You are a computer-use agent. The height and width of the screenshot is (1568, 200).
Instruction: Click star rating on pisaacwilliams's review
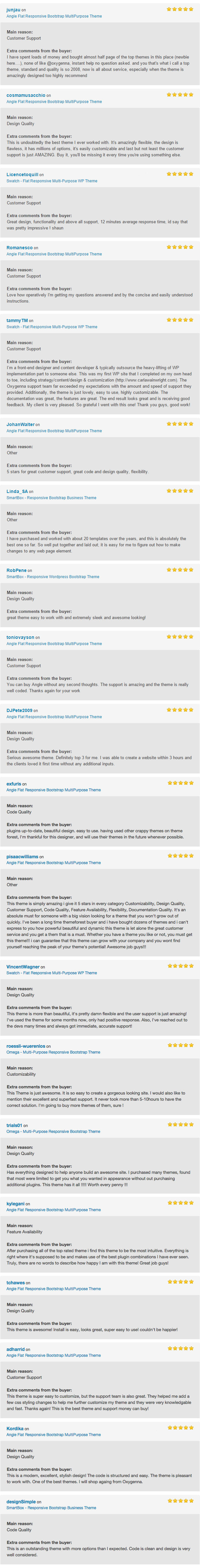[x=180, y=856]
